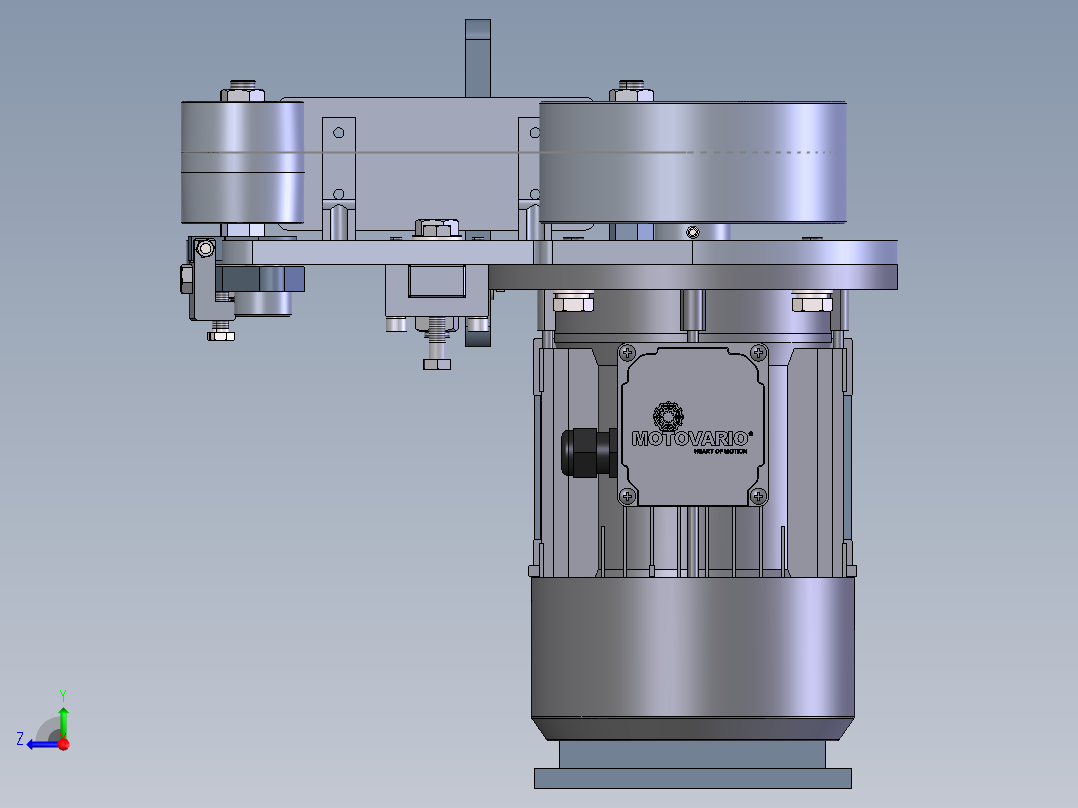Image resolution: width=1078 pixels, height=808 pixels.
Task: Click the MOTOVARIO logo text on terminal box
Action: (690, 438)
